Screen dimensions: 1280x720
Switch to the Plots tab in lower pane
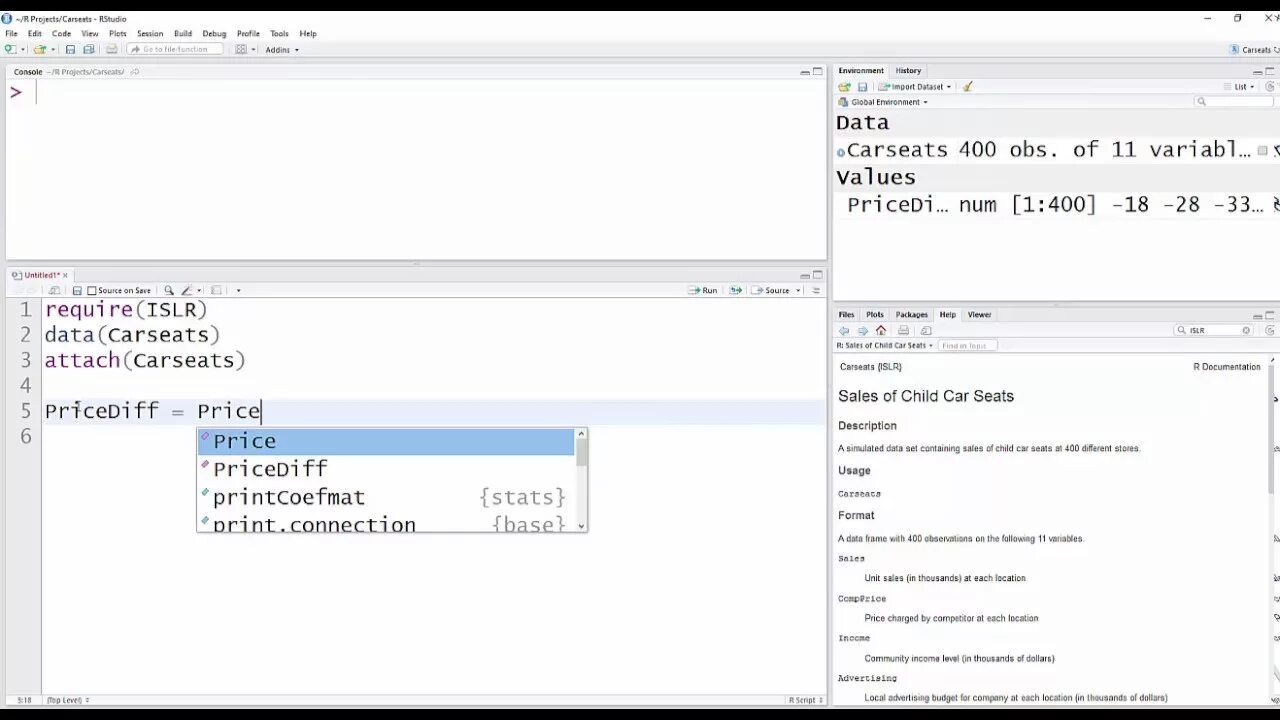pyautogui.click(x=875, y=315)
